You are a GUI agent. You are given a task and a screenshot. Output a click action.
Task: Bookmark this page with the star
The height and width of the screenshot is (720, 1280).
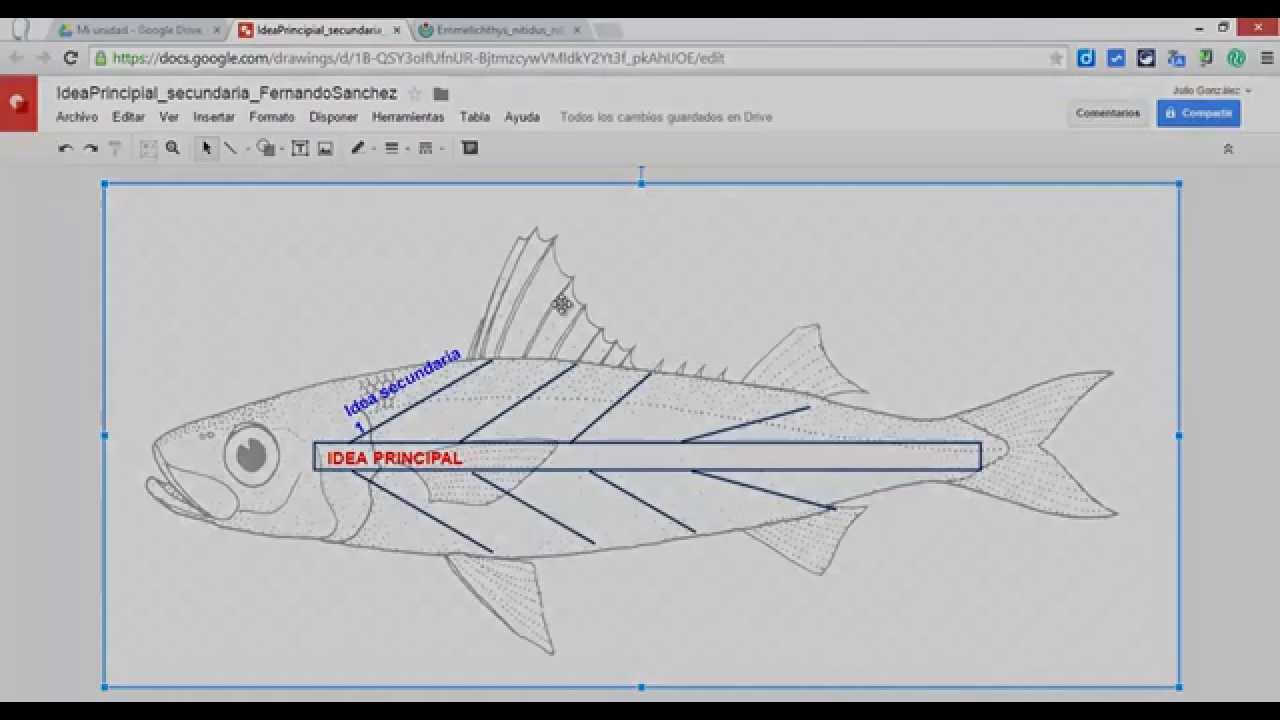point(1056,58)
